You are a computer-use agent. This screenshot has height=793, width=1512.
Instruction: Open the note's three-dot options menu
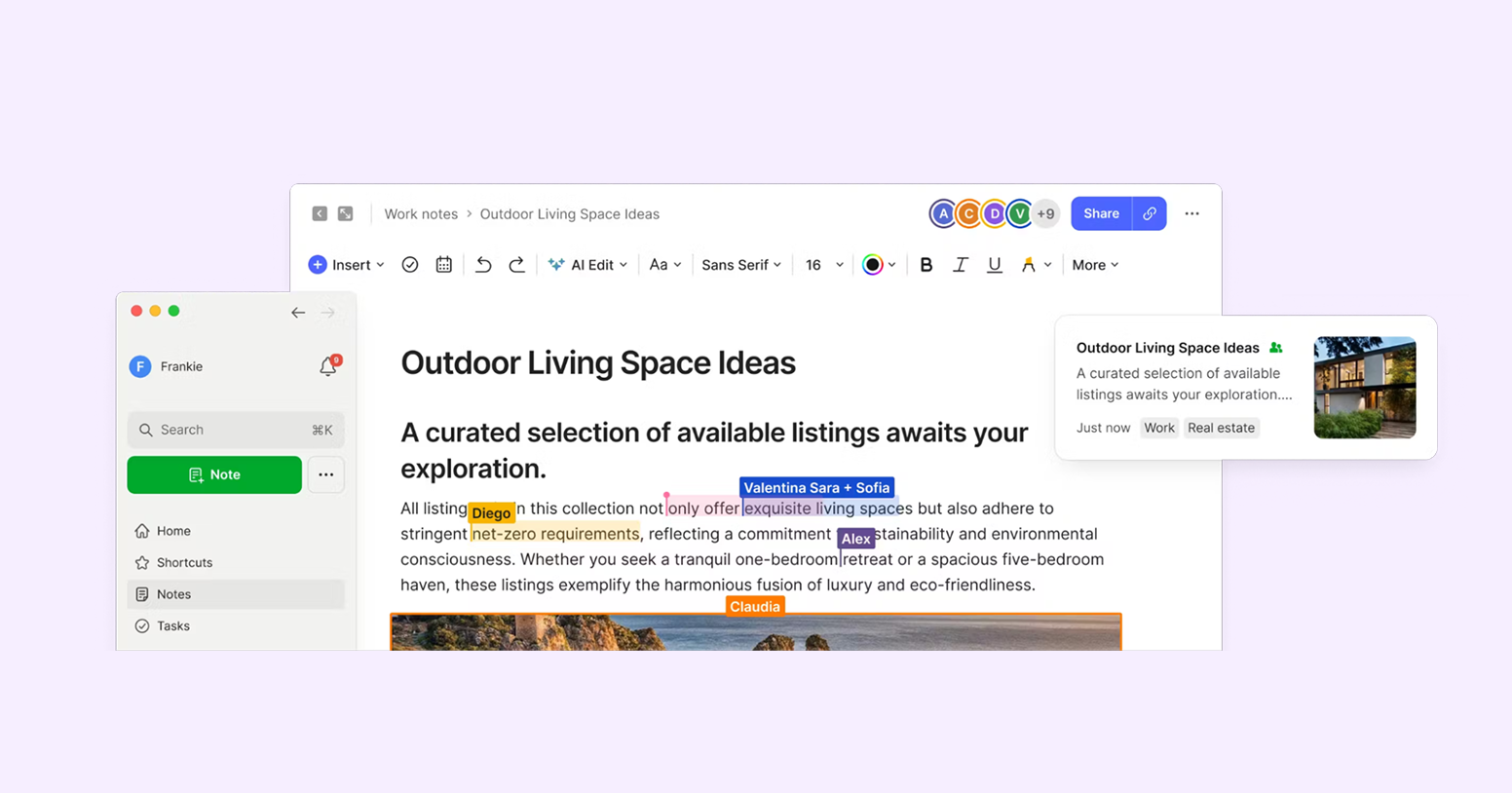click(1191, 213)
